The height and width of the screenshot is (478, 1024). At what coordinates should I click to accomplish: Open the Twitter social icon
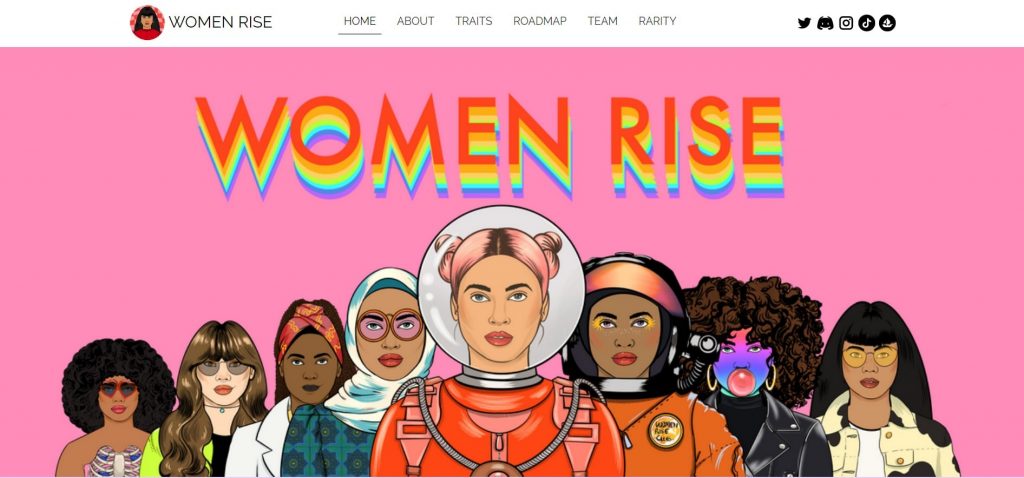coord(804,23)
